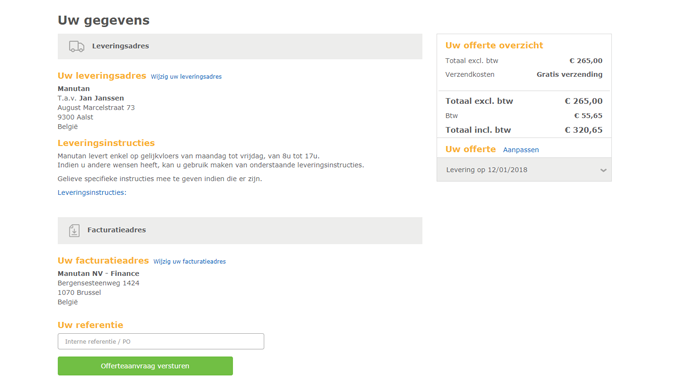This screenshot has width=690, height=388.
Task: Click the Totaal incl. btw amount € 320,65
Action: point(584,130)
